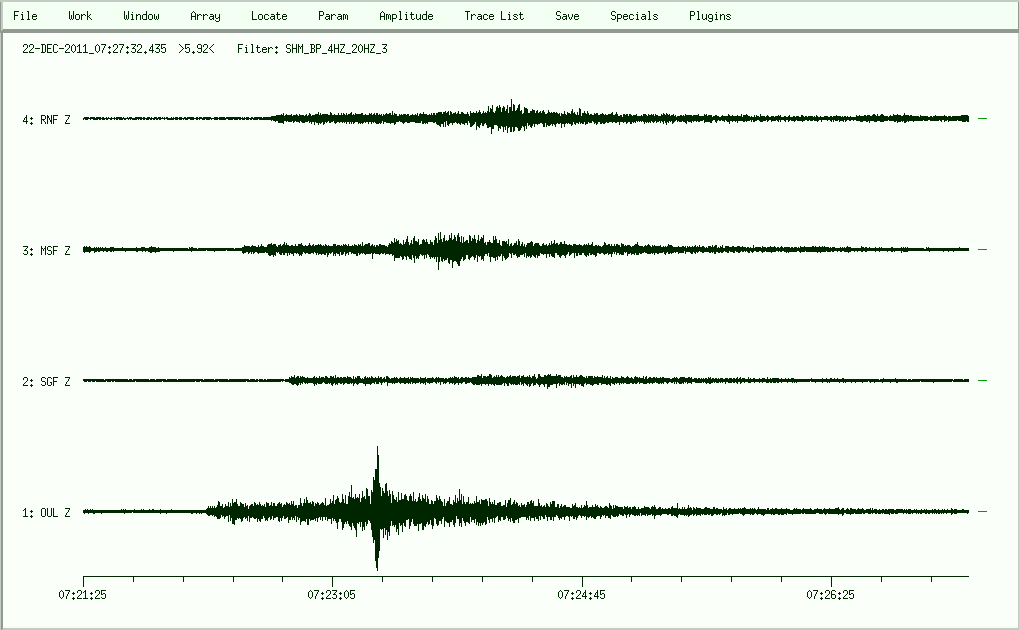
Task: Expand the Param menu
Action: pos(333,16)
